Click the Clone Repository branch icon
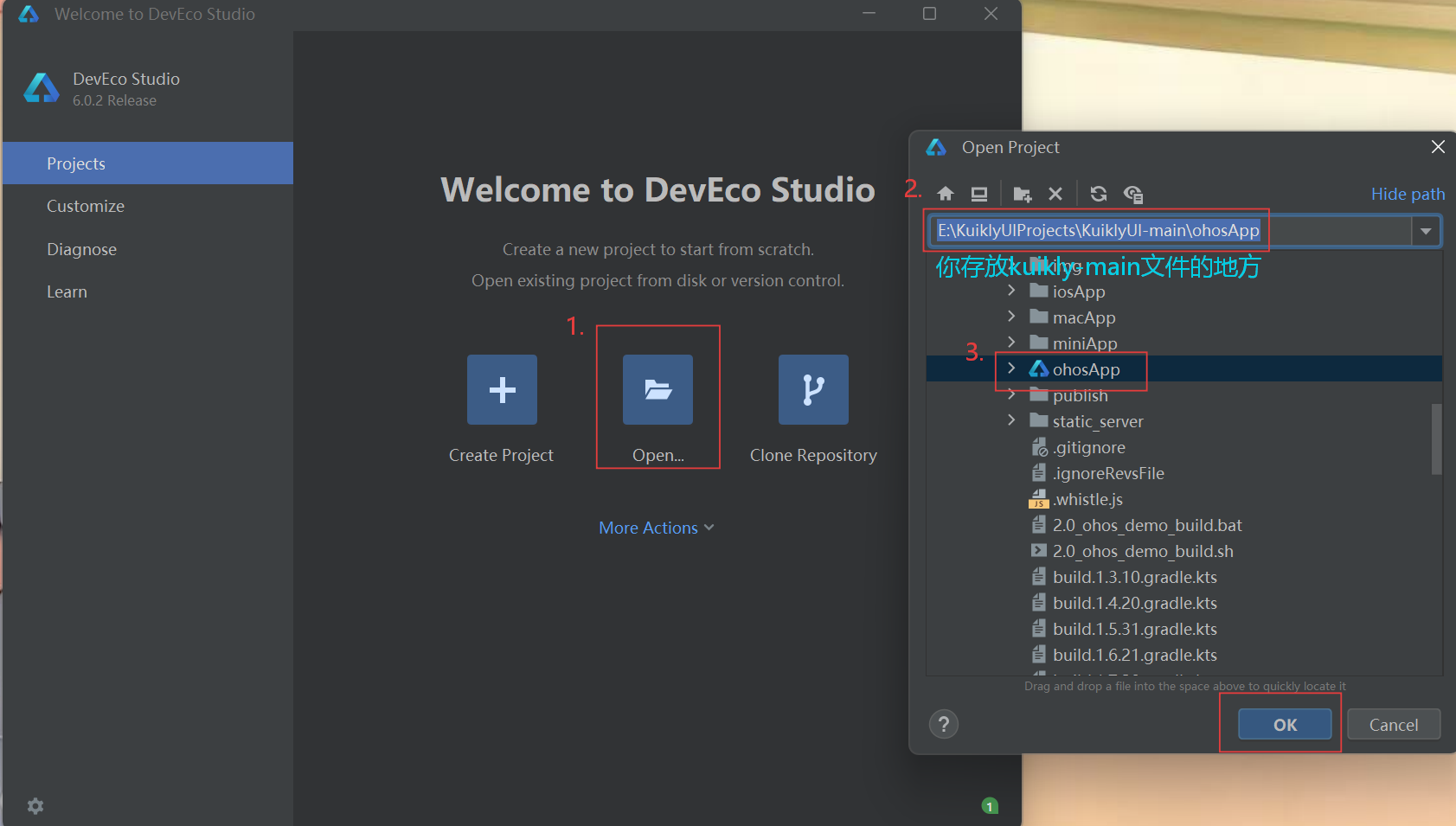The width and height of the screenshot is (1456, 826). tap(813, 389)
